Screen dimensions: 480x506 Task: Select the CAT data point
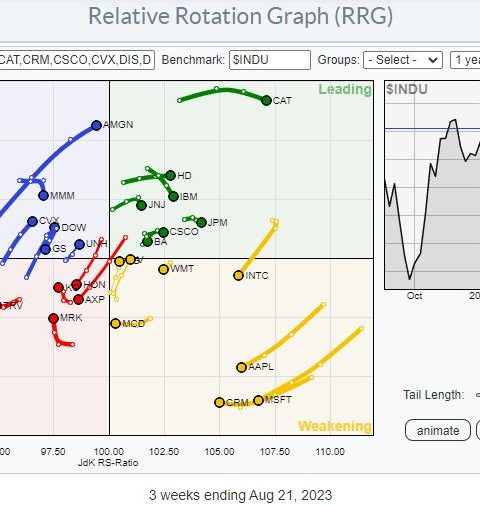(x=266, y=100)
